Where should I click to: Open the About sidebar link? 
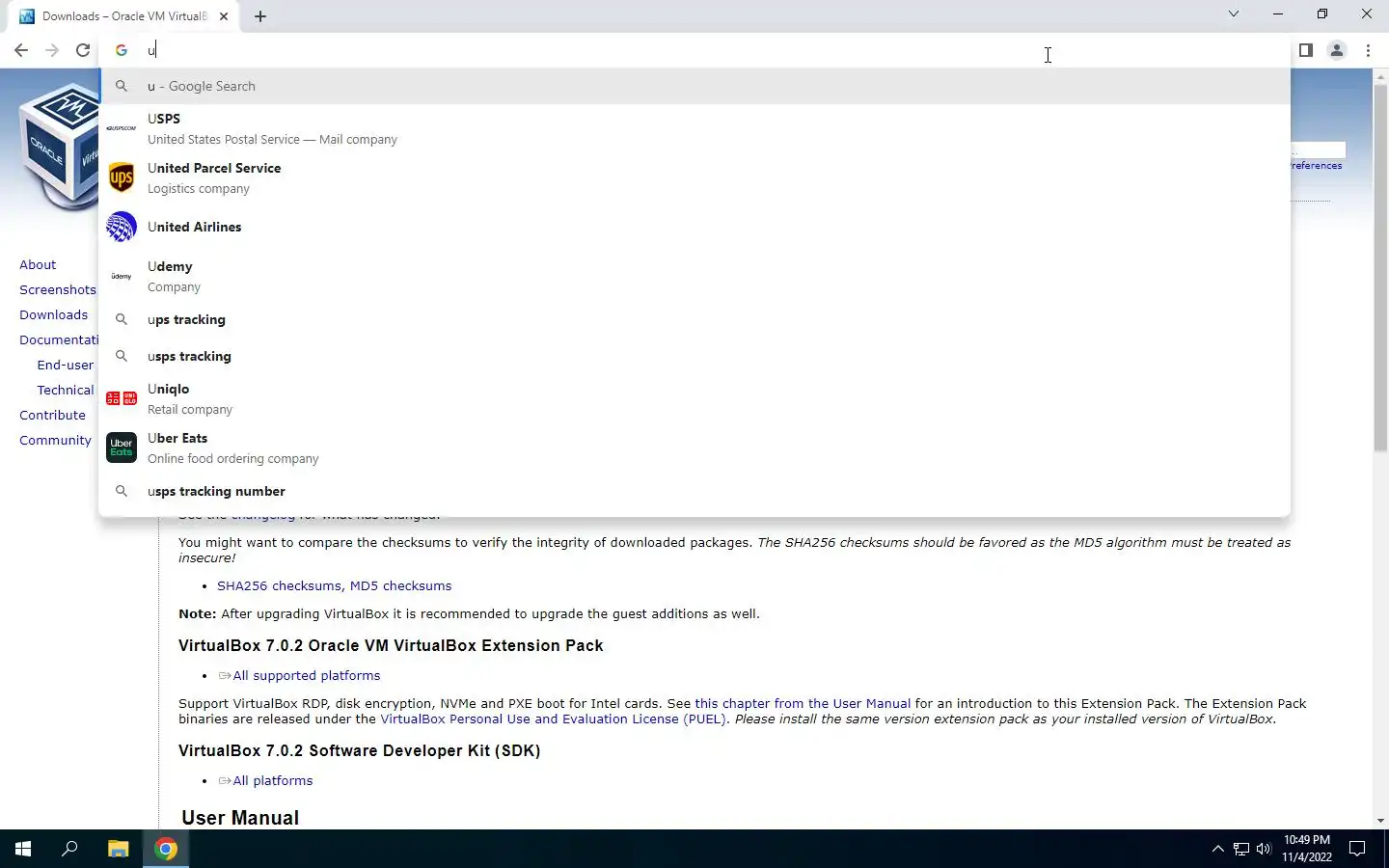pos(38,264)
